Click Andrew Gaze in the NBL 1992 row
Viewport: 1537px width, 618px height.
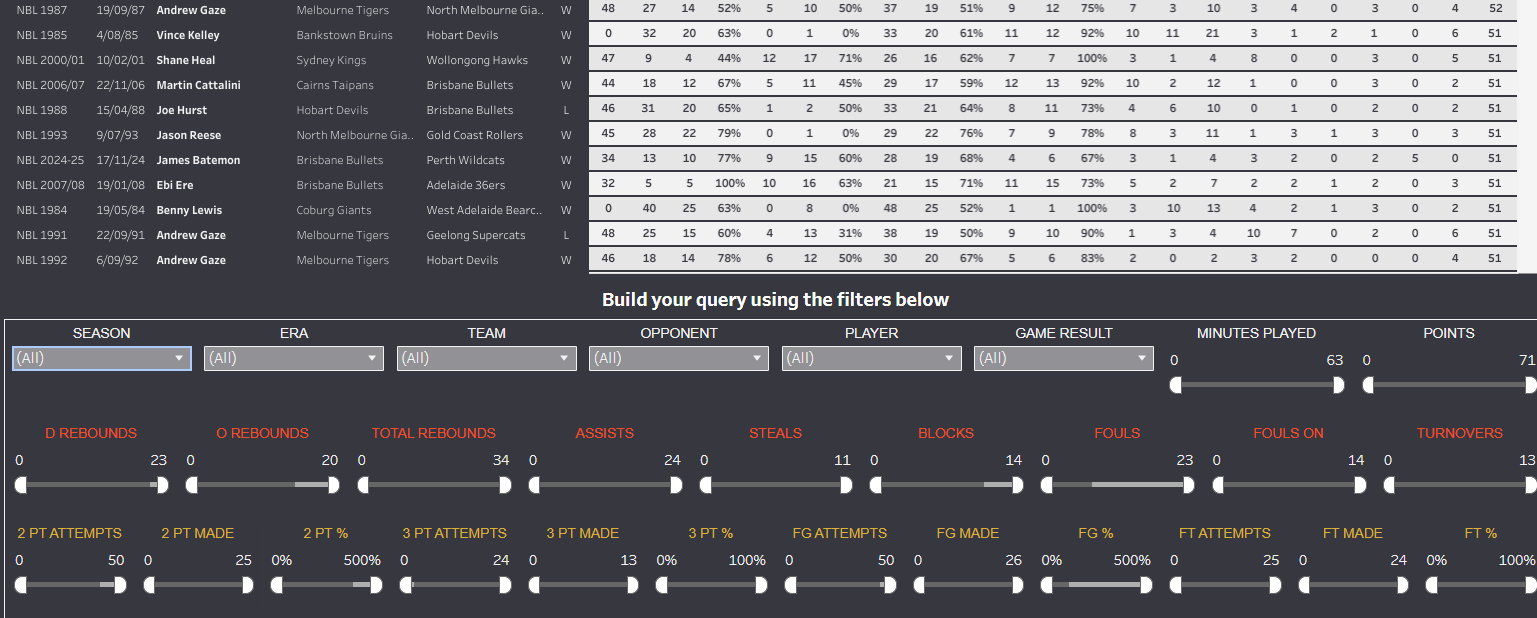pos(191,260)
